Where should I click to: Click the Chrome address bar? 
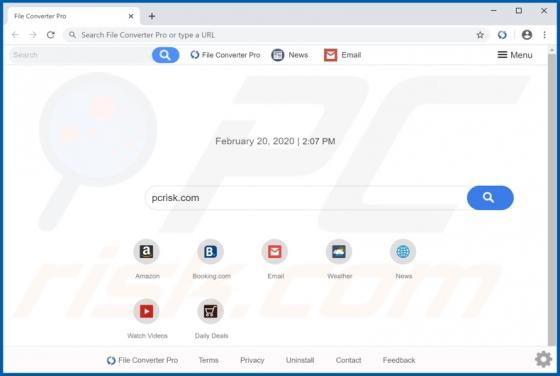click(x=275, y=35)
